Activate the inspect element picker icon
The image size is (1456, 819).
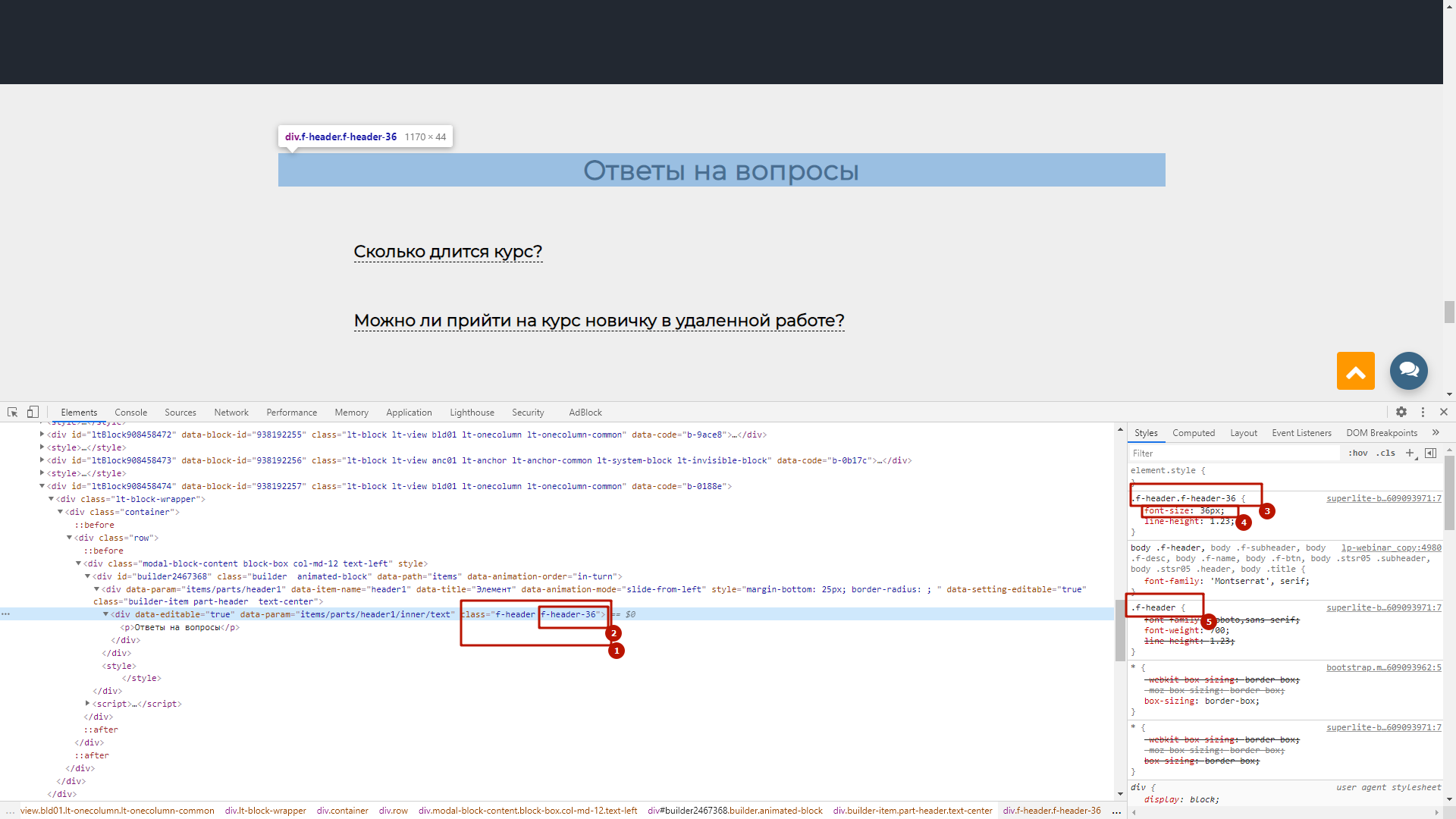pyautogui.click(x=13, y=412)
